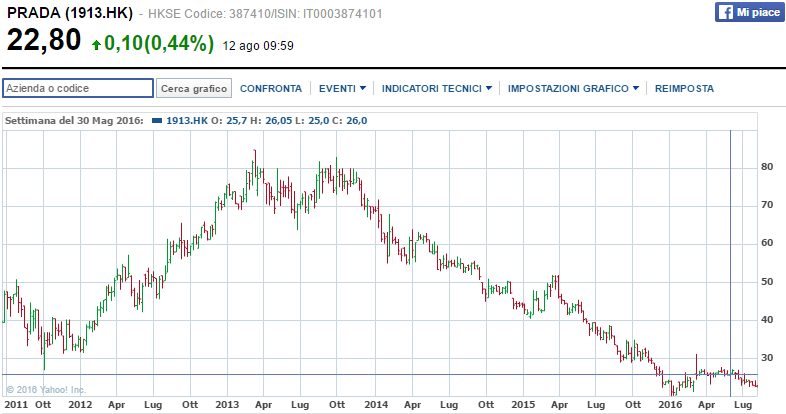
Task: Expand the EVENTI dropdown menu
Action: 342,88
